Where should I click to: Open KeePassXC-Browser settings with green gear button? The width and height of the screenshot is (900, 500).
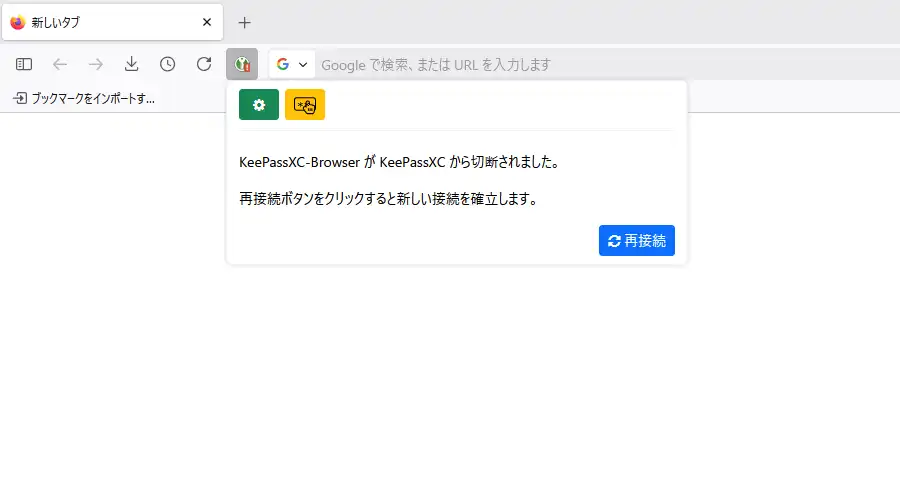click(259, 104)
